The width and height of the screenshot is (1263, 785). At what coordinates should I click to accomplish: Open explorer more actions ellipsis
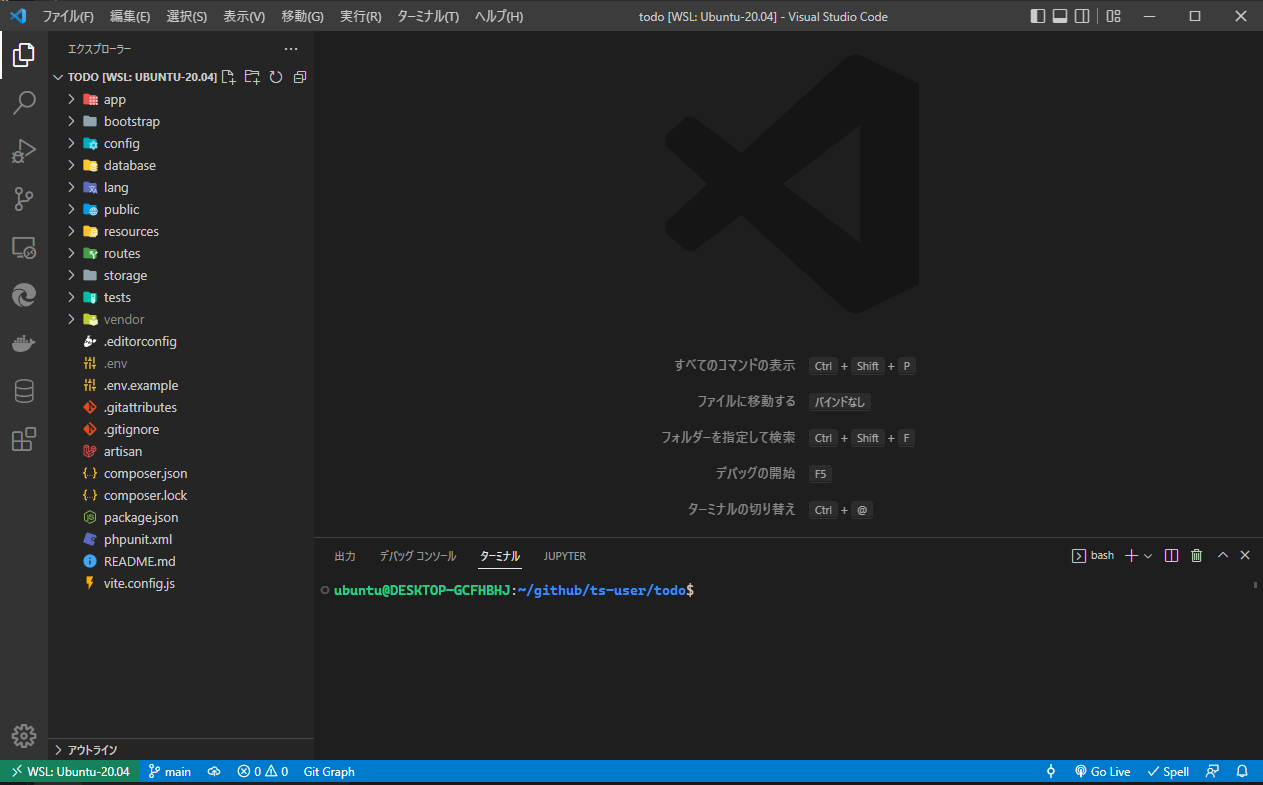pyautogui.click(x=291, y=48)
